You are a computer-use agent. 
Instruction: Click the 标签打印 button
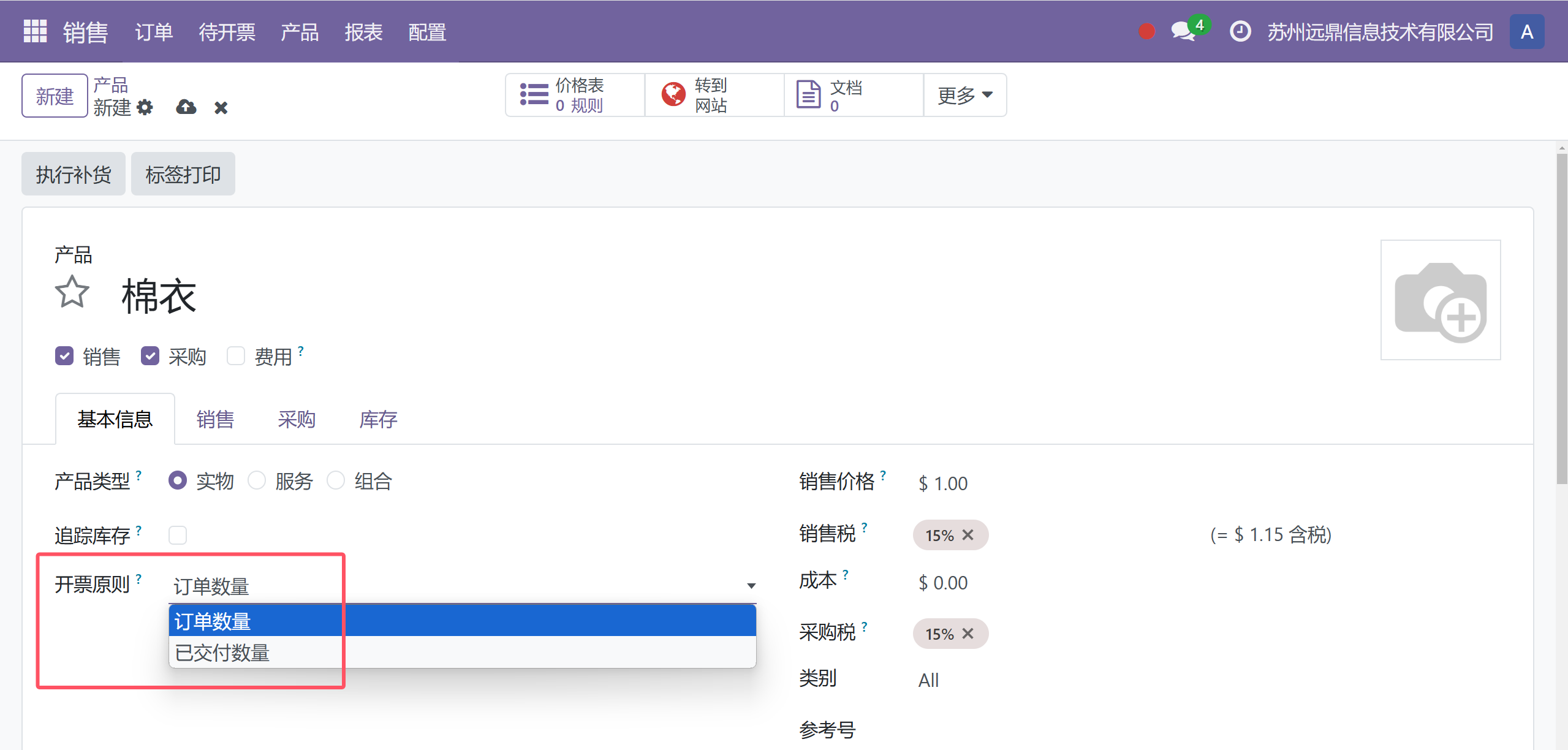pyautogui.click(x=183, y=174)
